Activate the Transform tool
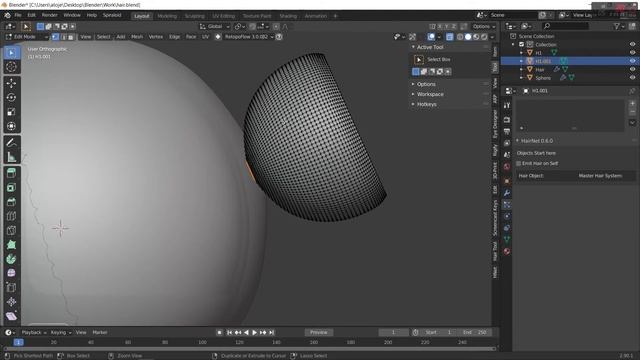This screenshot has width=640, height=360. coord(11,126)
